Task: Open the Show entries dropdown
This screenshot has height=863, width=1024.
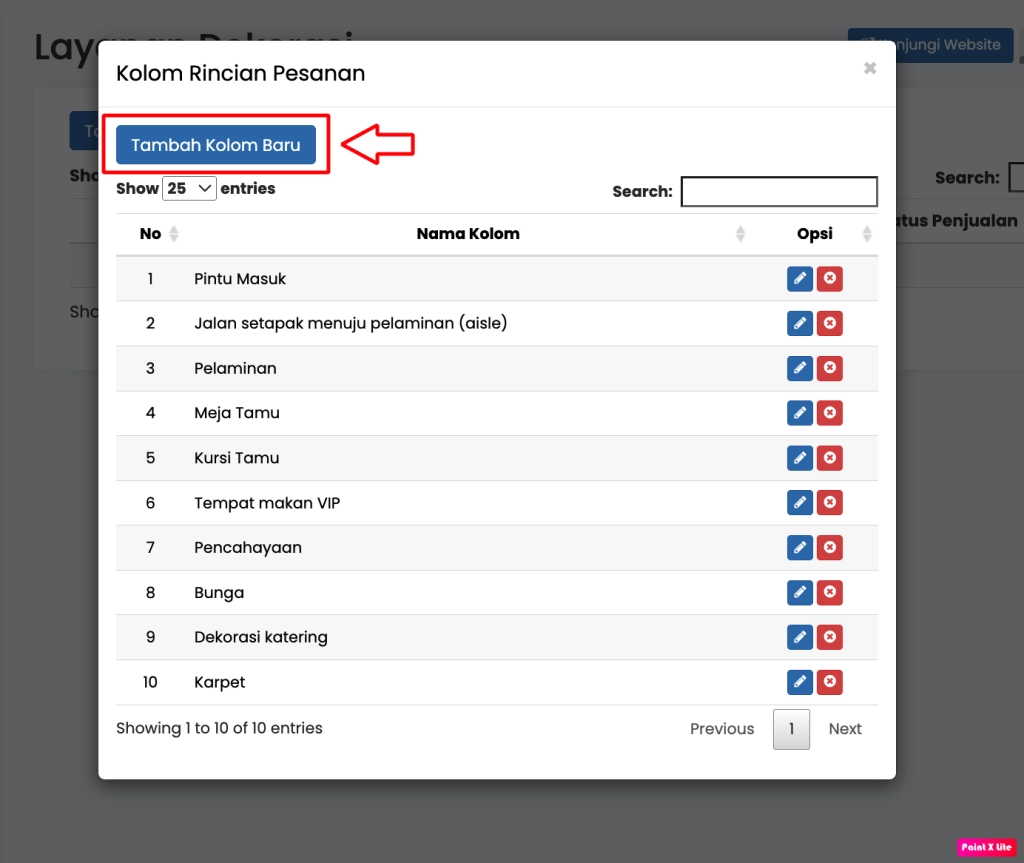Action: [189, 189]
